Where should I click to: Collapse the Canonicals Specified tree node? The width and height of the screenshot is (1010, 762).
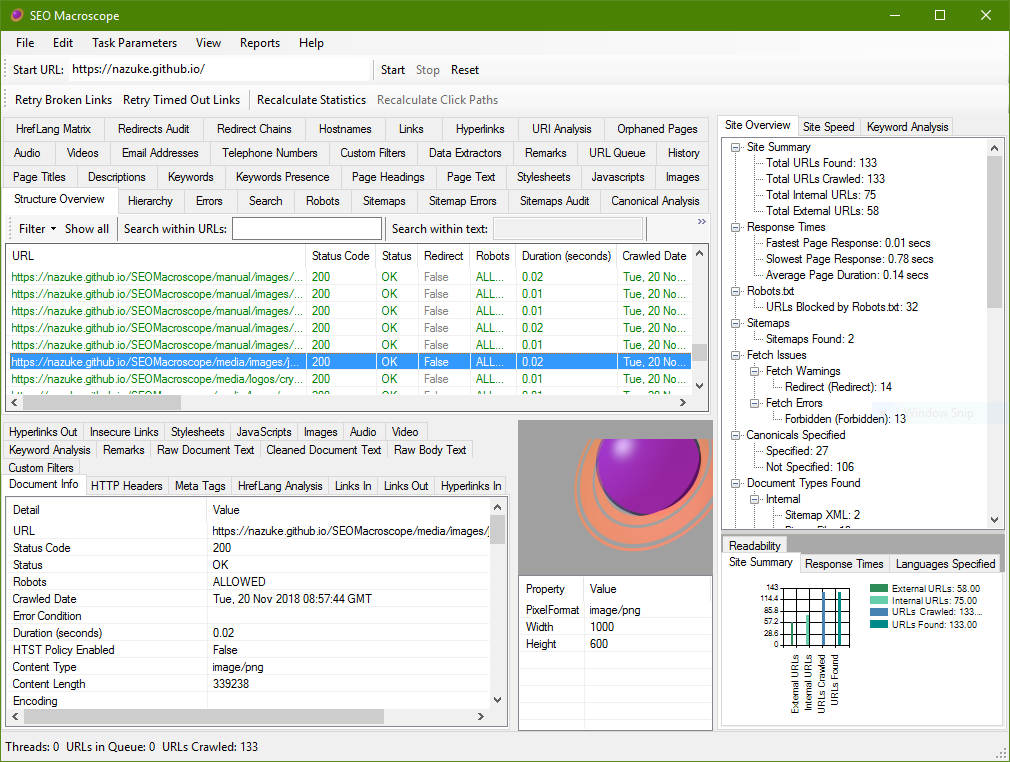(735, 435)
